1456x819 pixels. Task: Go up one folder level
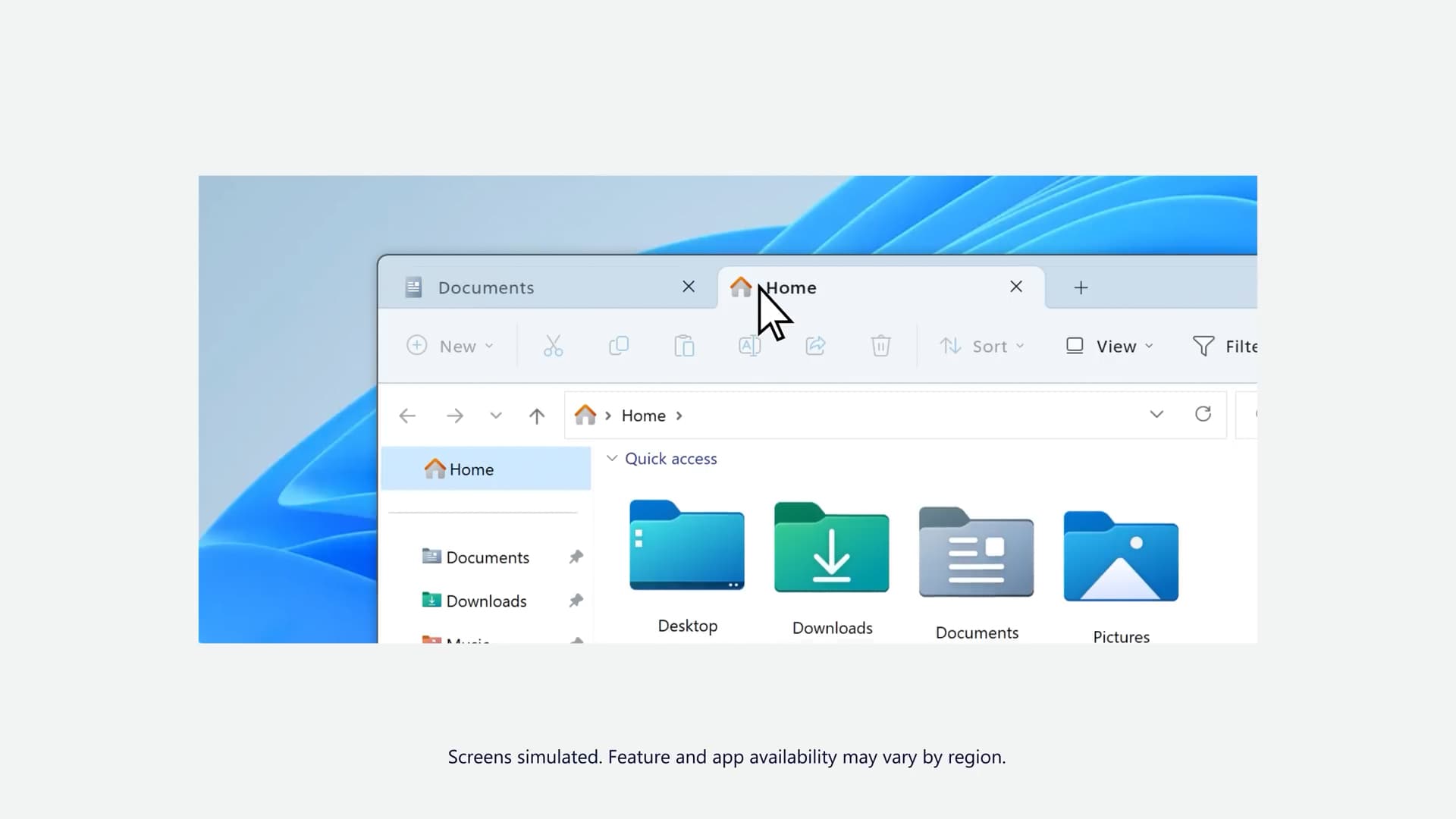(537, 416)
